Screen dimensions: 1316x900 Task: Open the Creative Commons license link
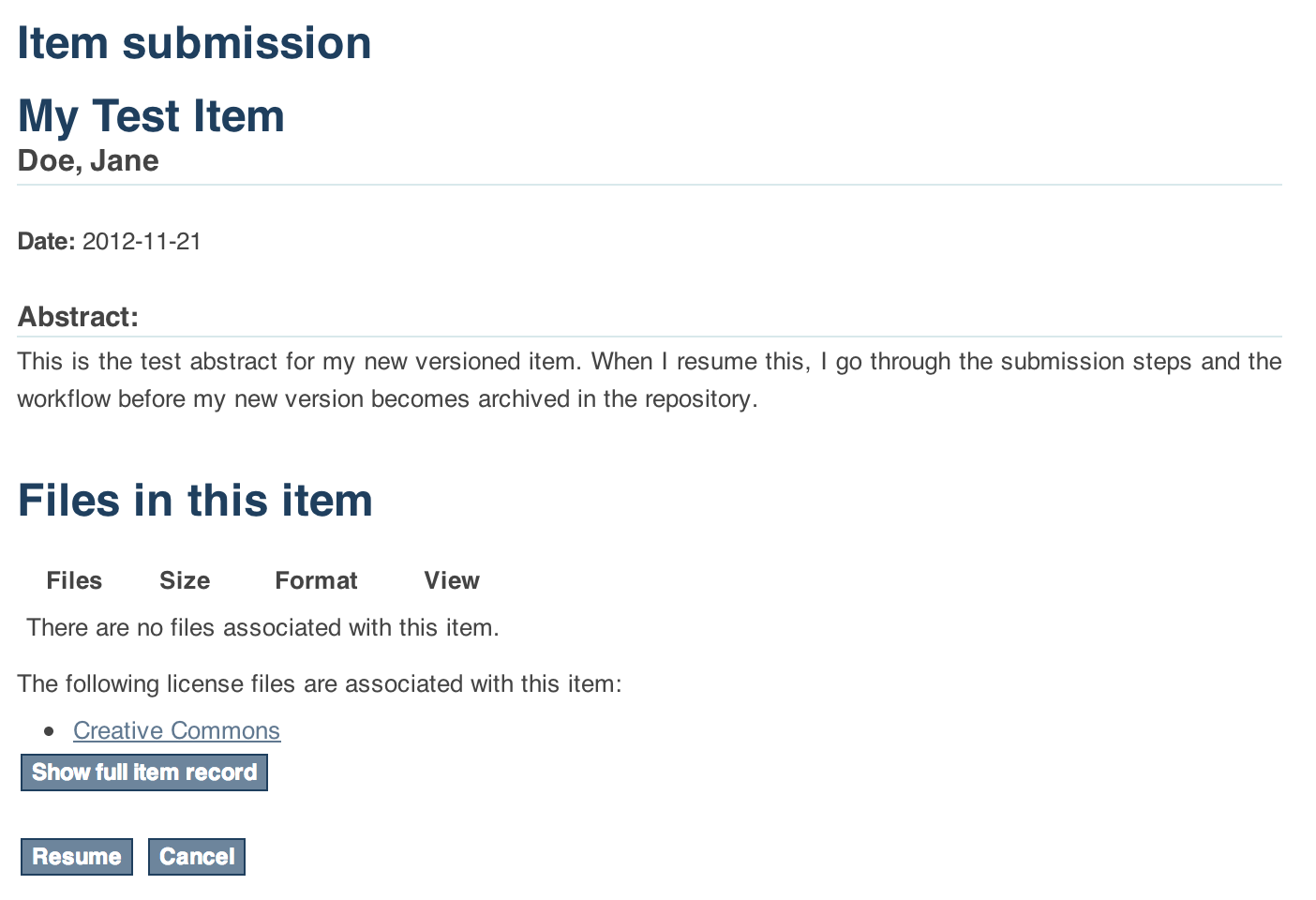click(x=176, y=730)
